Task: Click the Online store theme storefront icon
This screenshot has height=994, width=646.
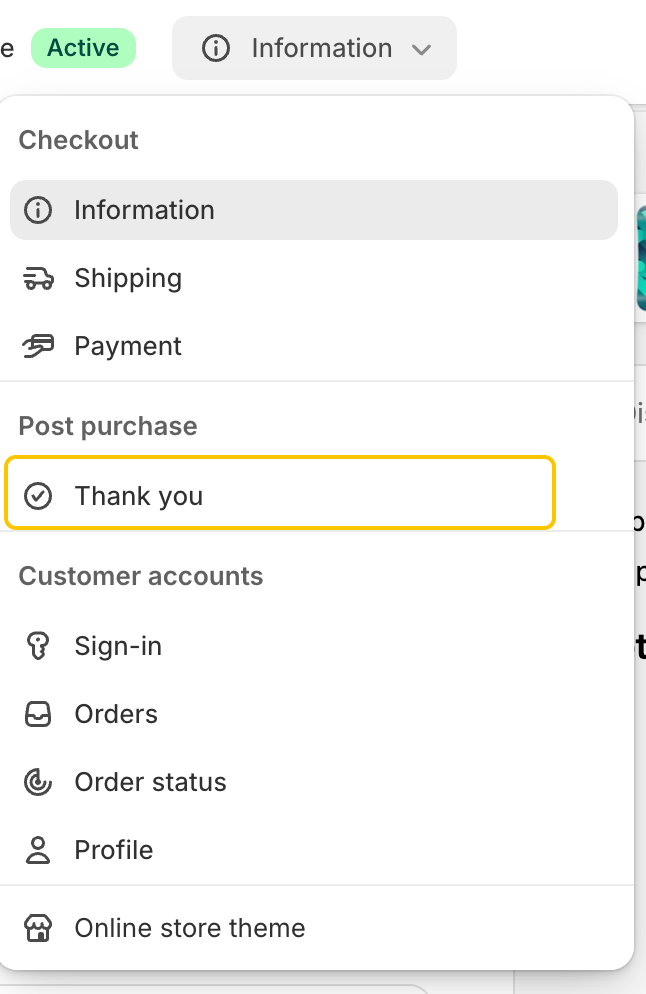Action: 38,928
